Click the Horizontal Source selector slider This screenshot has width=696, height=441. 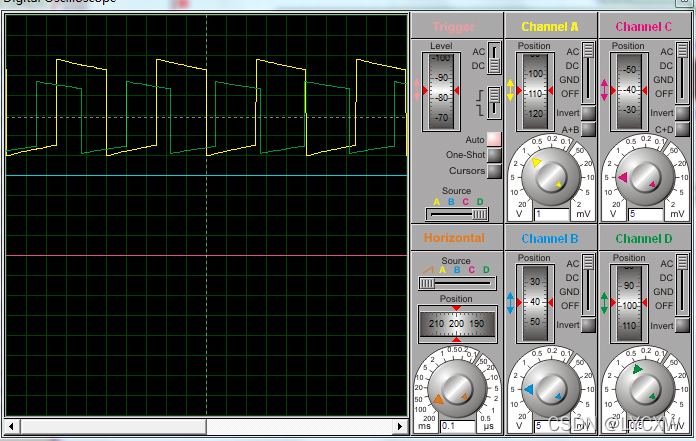coord(457,283)
